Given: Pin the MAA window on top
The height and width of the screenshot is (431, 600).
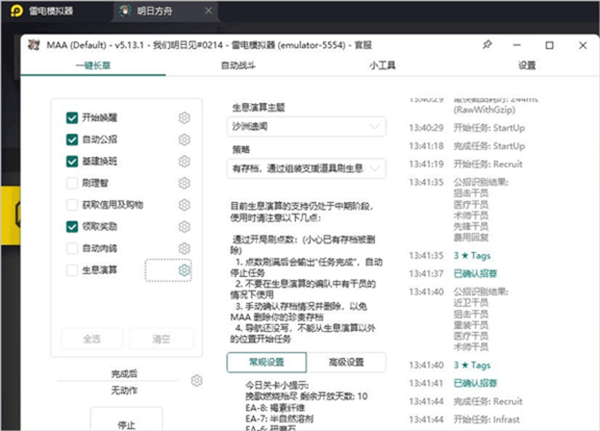Looking at the screenshot, I should (x=487, y=45).
